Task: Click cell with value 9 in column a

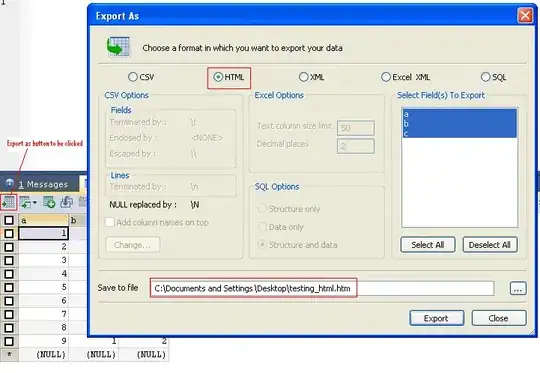Action: (x=43, y=341)
